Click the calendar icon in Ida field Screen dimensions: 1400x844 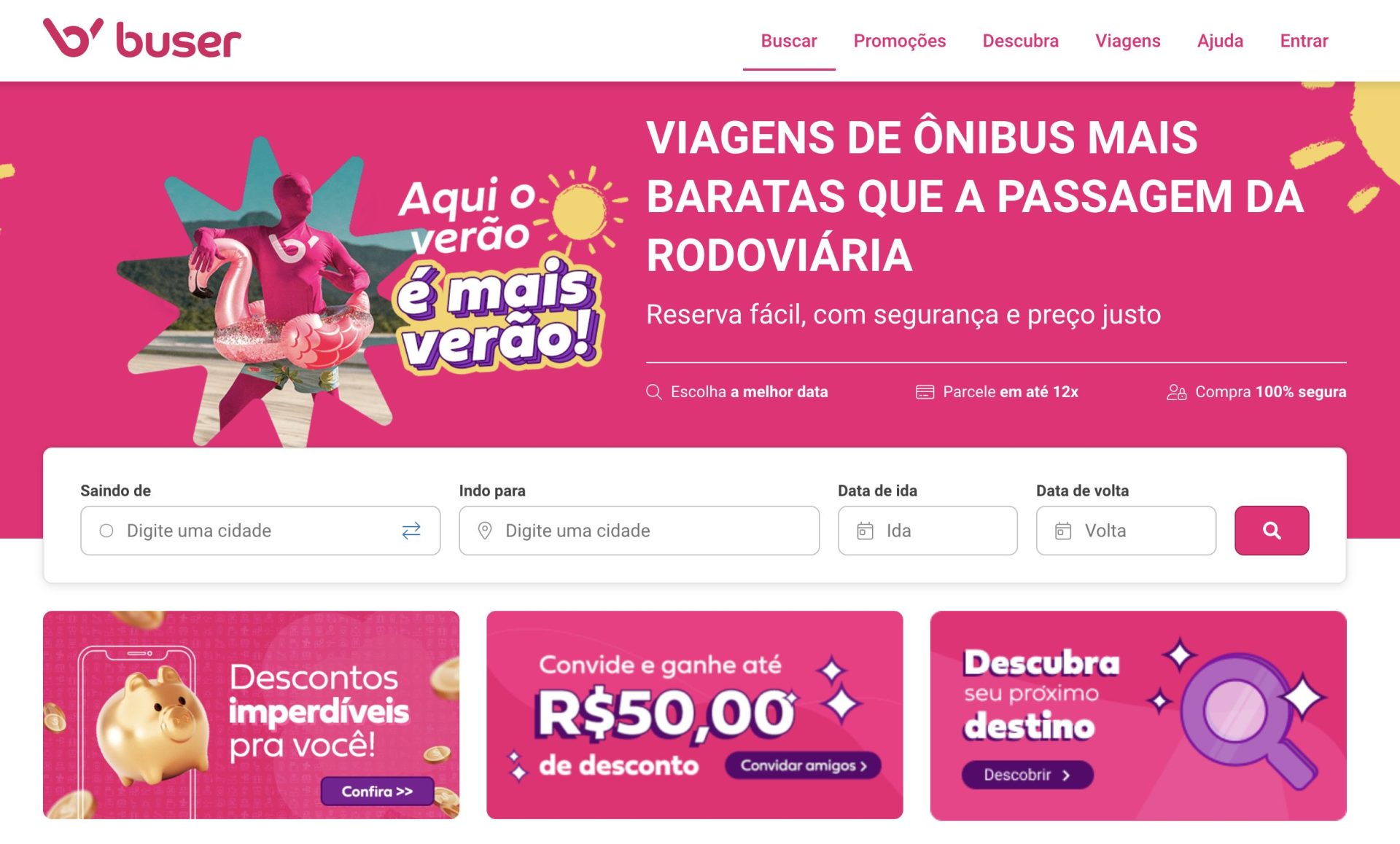coord(865,531)
